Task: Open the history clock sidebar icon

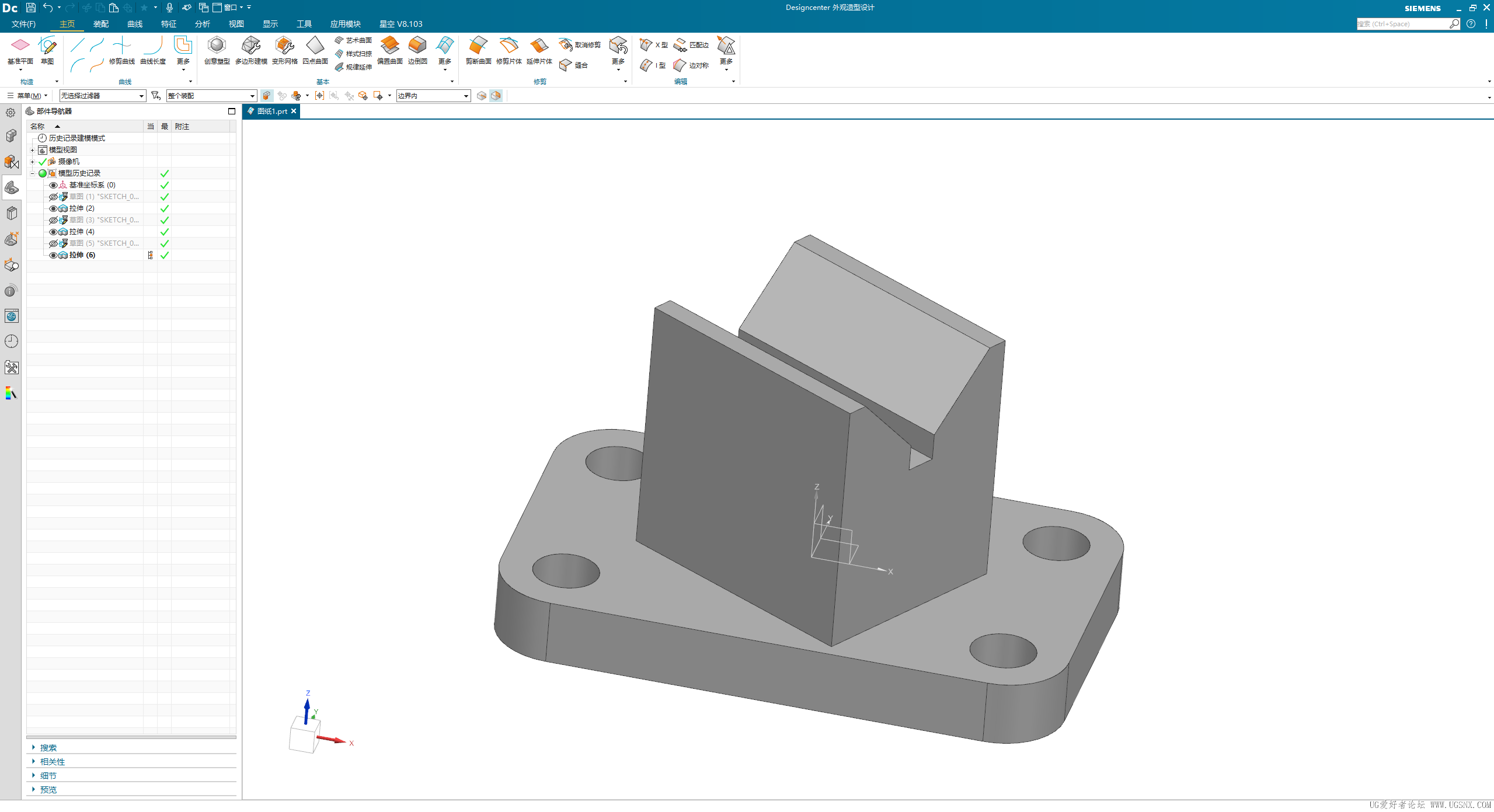Action: coord(11,341)
